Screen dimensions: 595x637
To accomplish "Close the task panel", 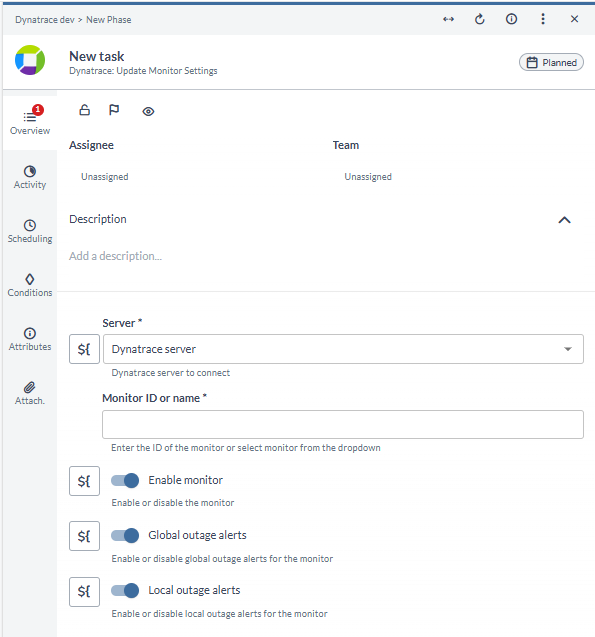I will tap(574, 19).
